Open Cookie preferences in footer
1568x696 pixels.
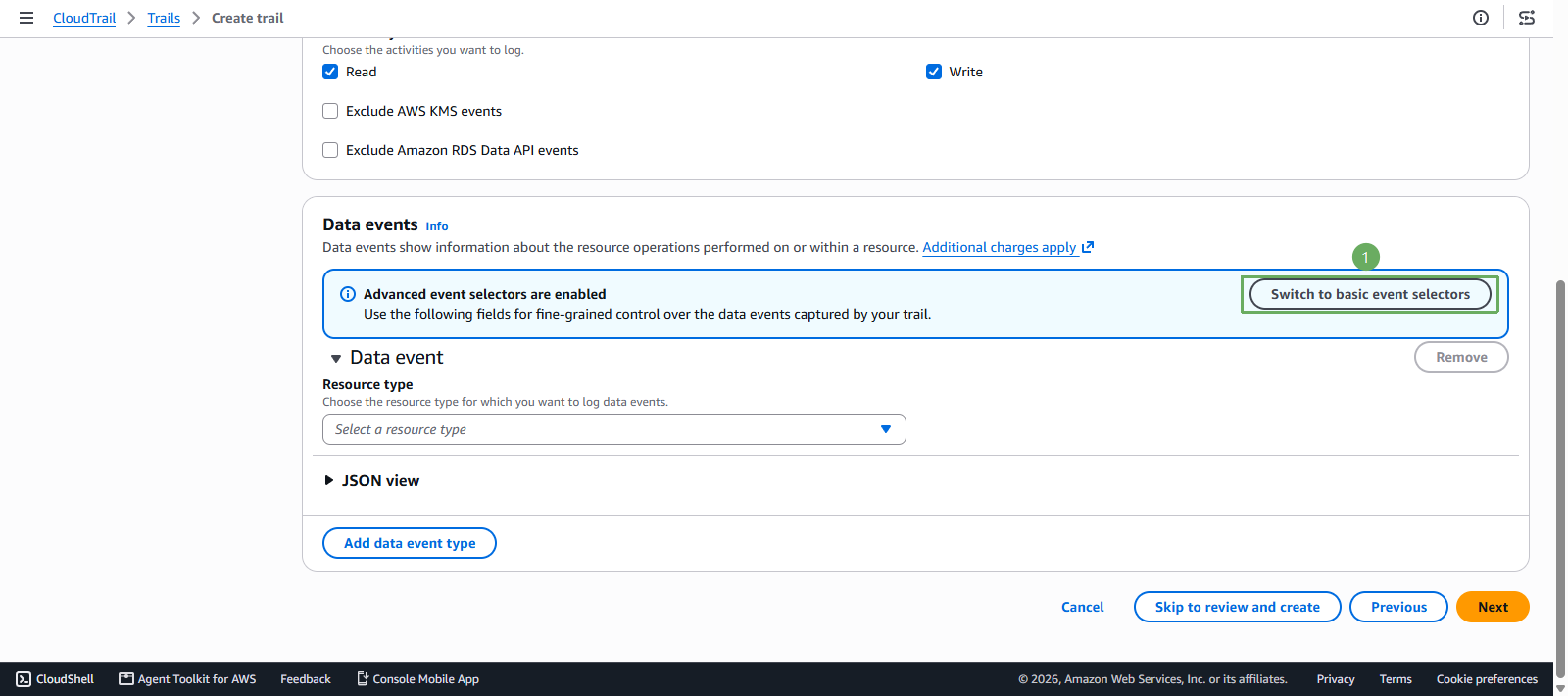(1487, 679)
